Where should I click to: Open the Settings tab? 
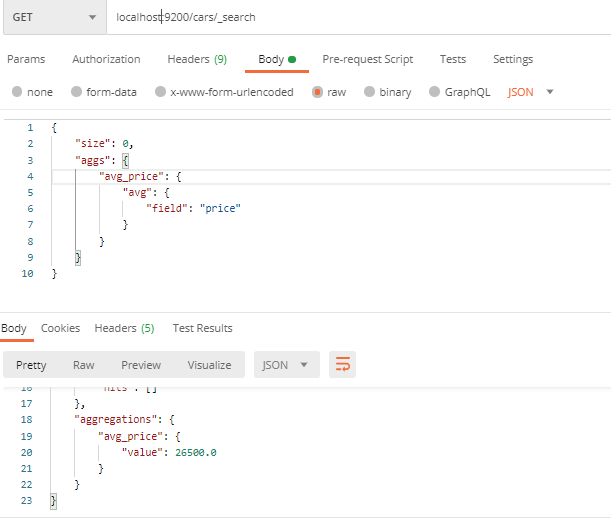(x=513, y=59)
